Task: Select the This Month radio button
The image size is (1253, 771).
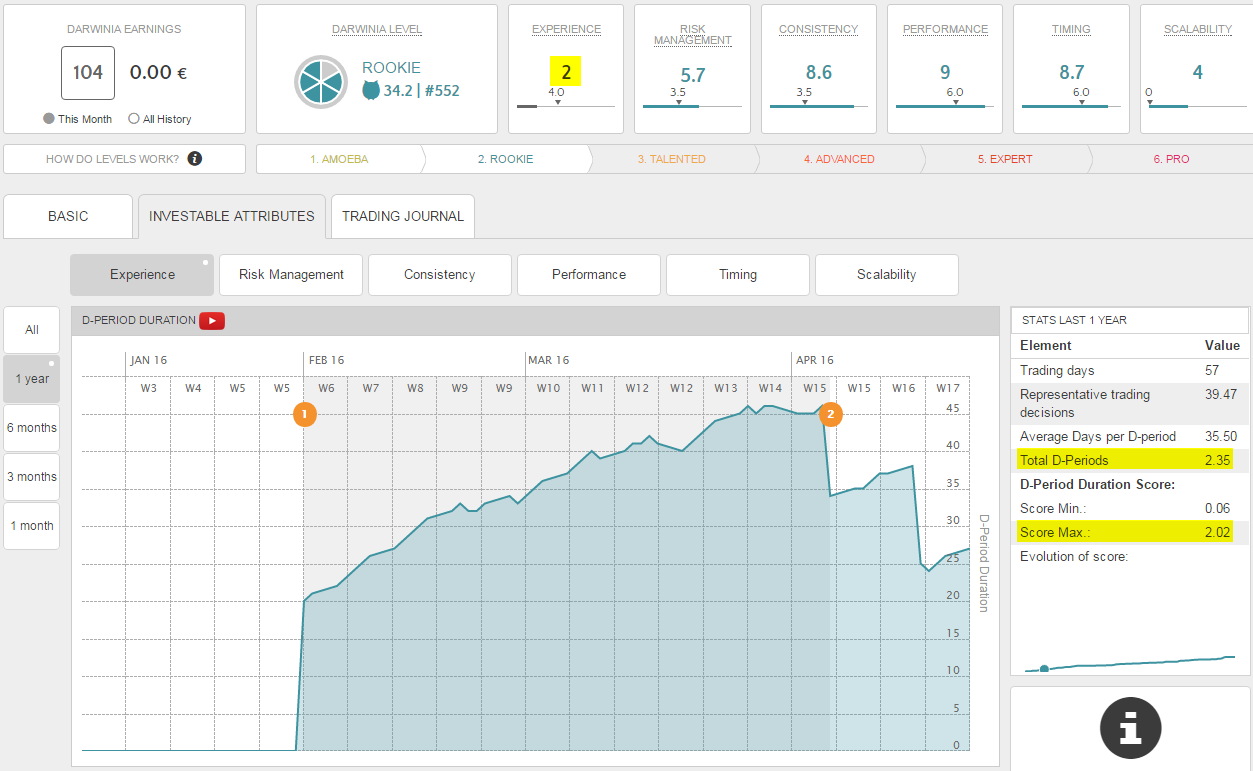Action: pos(48,119)
